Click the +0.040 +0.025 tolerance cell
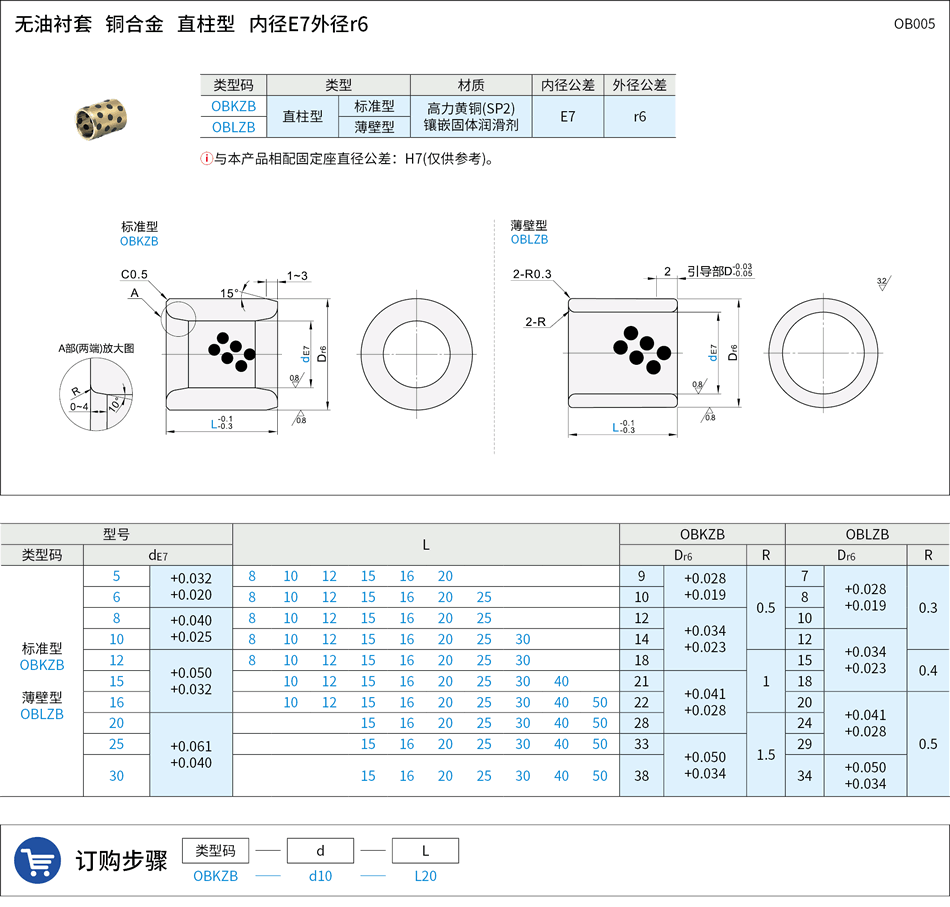 coord(191,629)
